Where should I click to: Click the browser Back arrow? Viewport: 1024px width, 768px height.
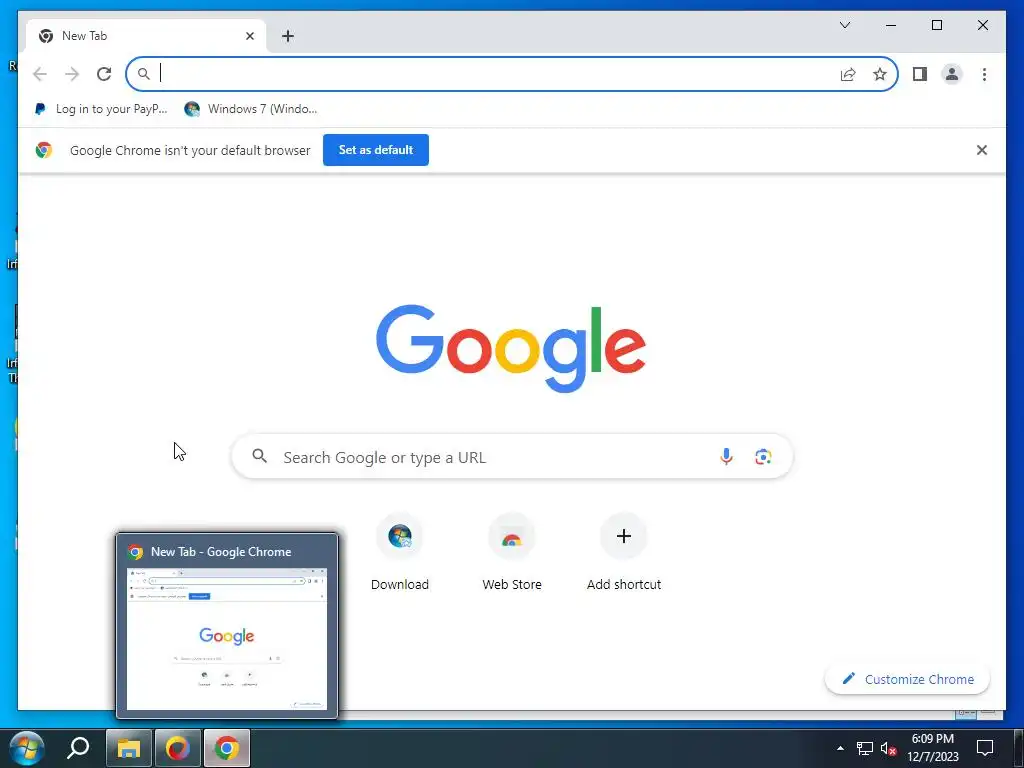click(40, 74)
